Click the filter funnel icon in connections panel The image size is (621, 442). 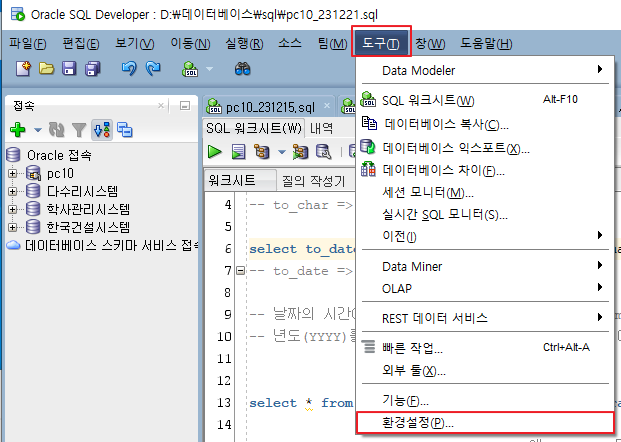[79, 130]
